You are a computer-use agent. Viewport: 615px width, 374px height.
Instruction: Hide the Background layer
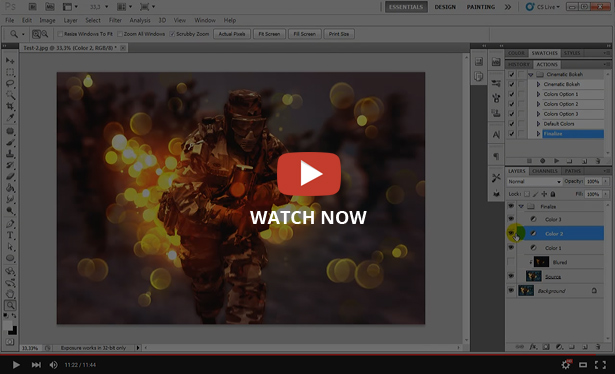511,290
